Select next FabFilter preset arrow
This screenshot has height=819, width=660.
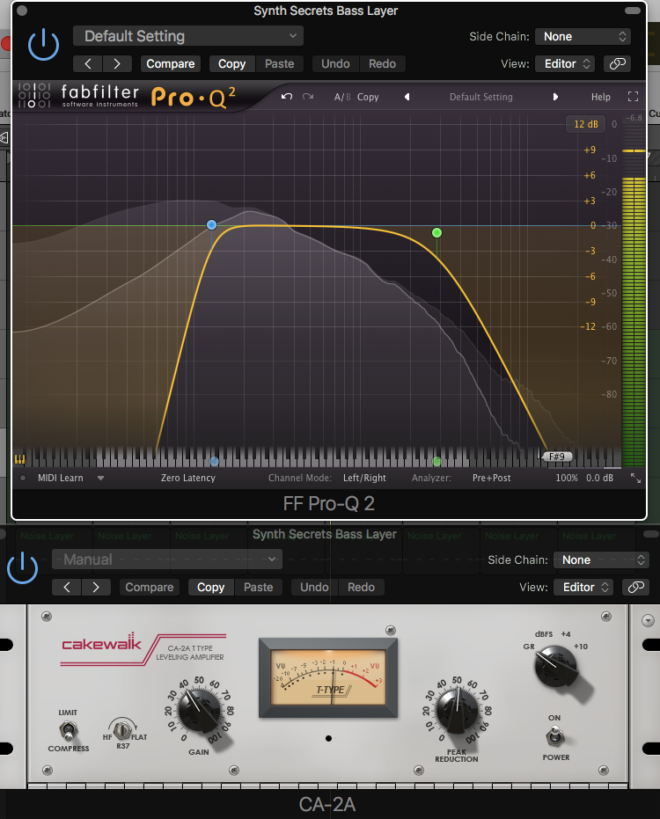(555, 97)
